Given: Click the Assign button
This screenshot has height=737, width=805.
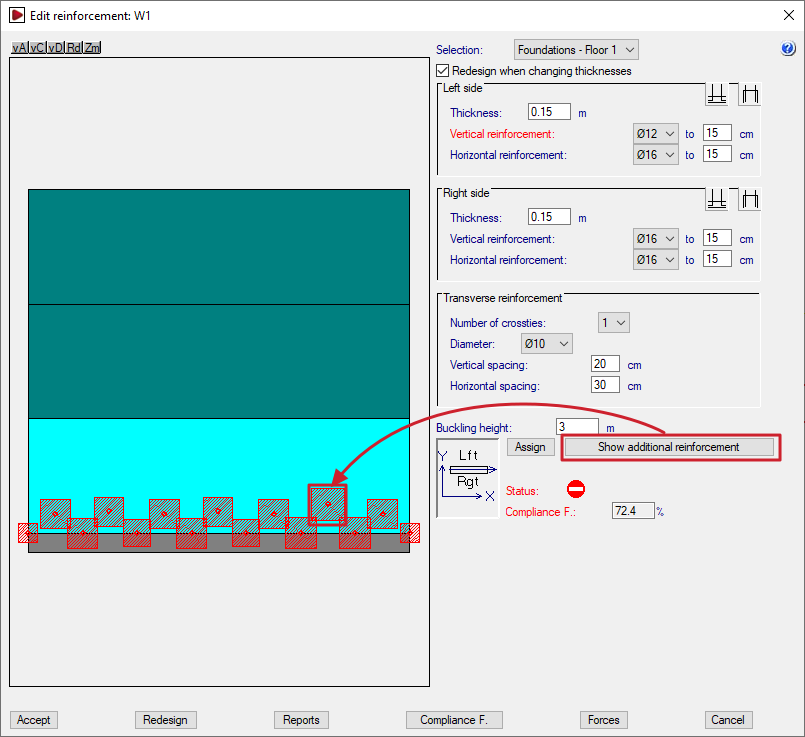Looking at the screenshot, I should coord(530,447).
